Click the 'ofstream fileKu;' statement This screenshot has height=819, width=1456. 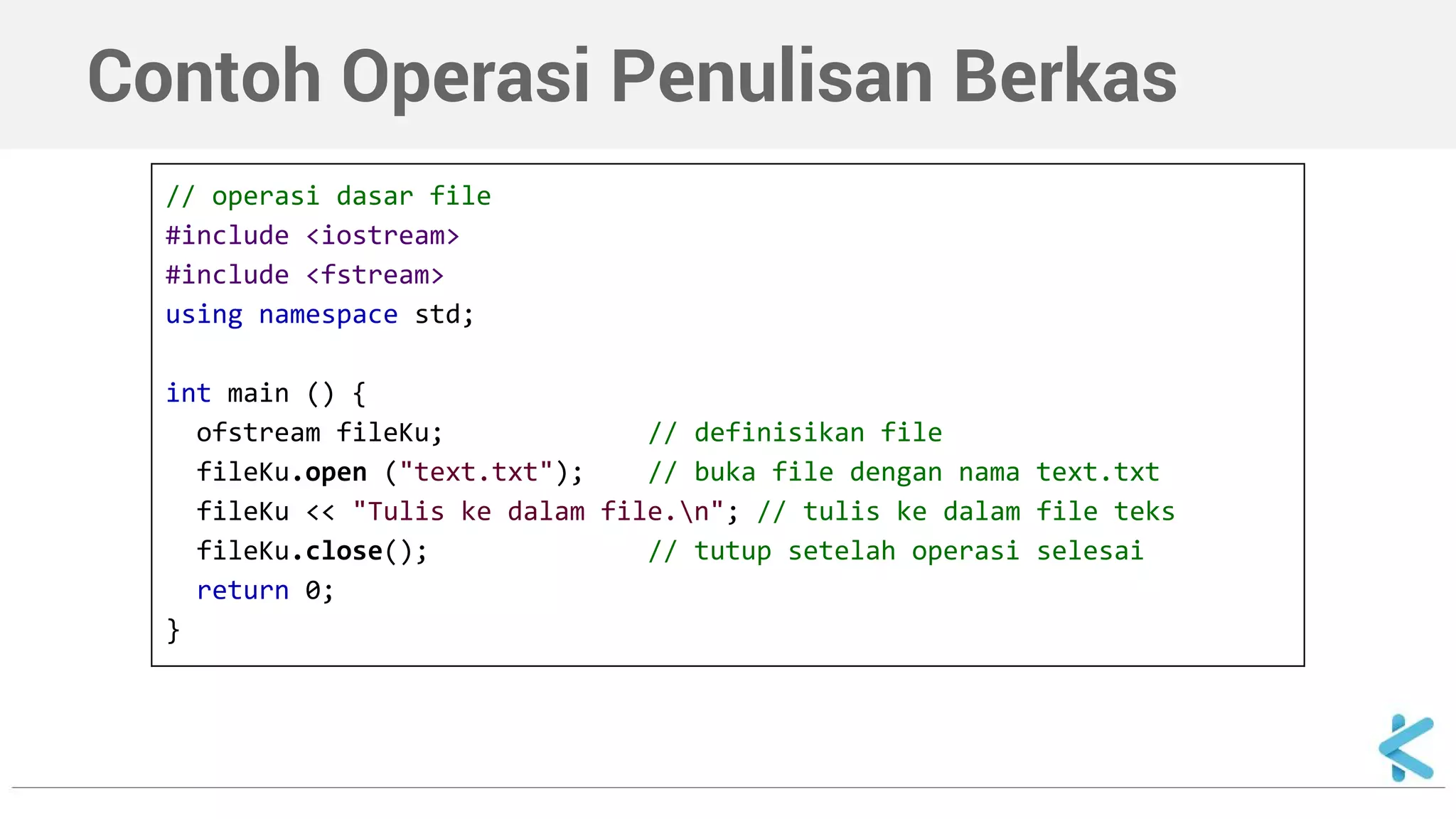click(320, 433)
